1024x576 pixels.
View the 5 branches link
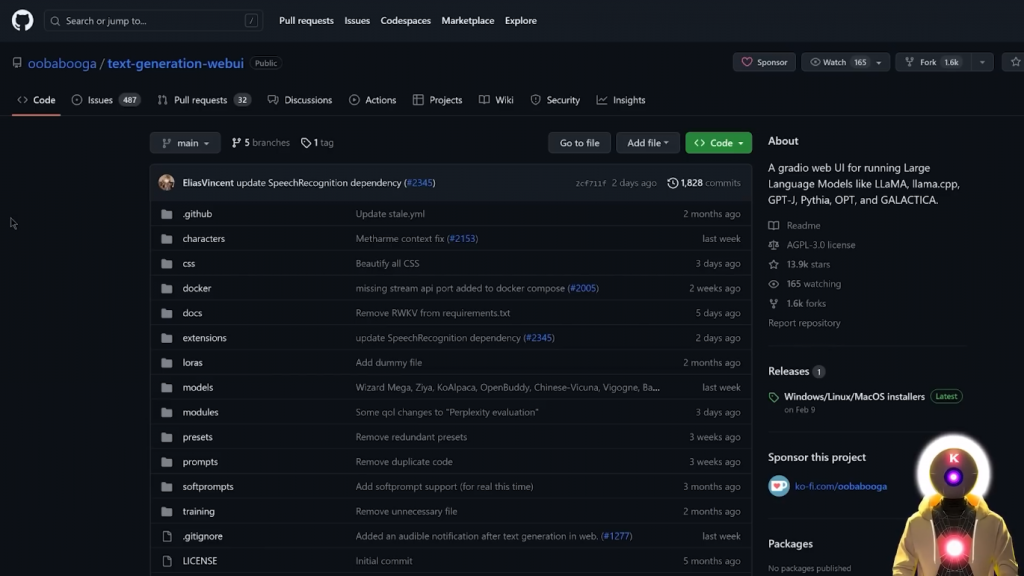pyautogui.click(x=261, y=142)
